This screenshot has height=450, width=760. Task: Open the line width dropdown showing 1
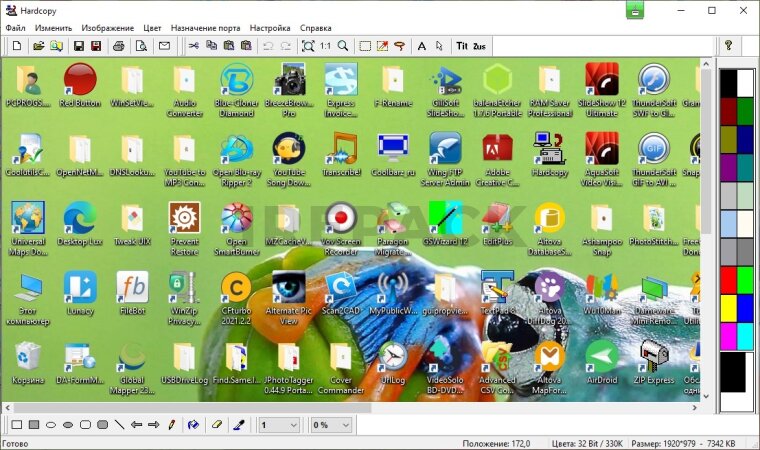pyautogui.click(x=279, y=425)
